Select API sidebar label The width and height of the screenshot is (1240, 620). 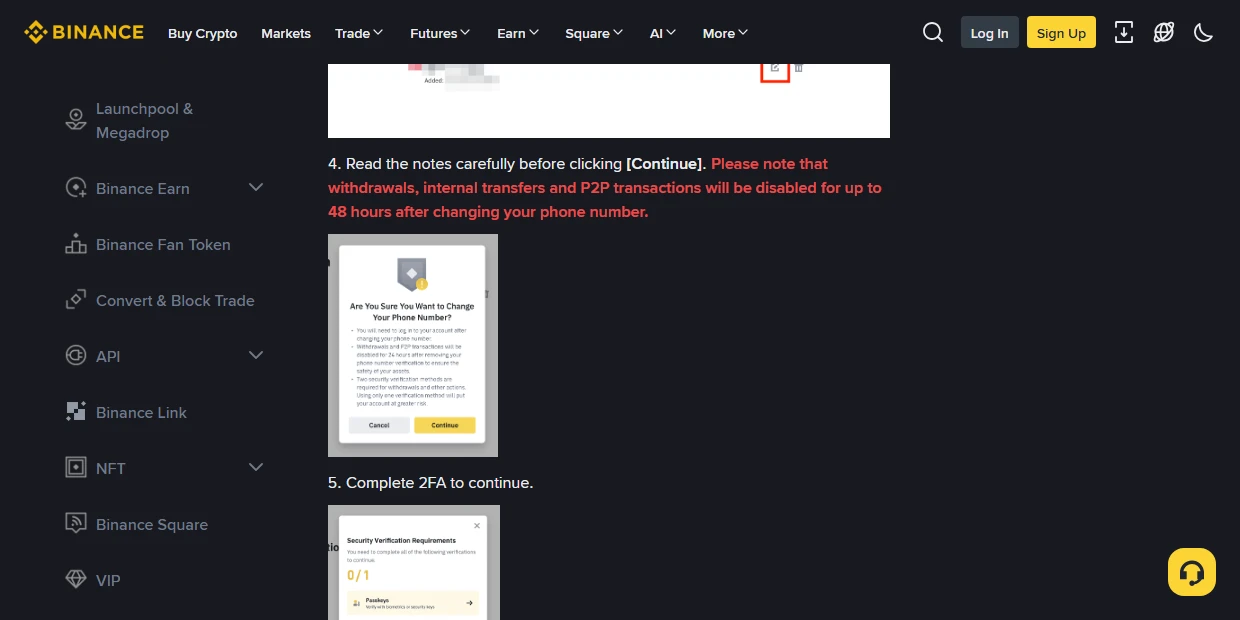click(x=108, y=356)
